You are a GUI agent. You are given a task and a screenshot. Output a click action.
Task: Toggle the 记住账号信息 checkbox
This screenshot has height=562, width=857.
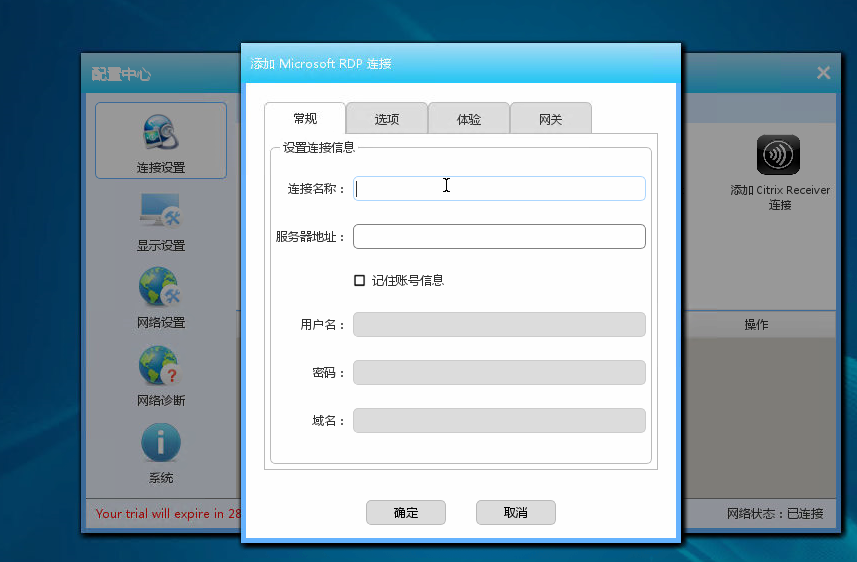point(360,281)
